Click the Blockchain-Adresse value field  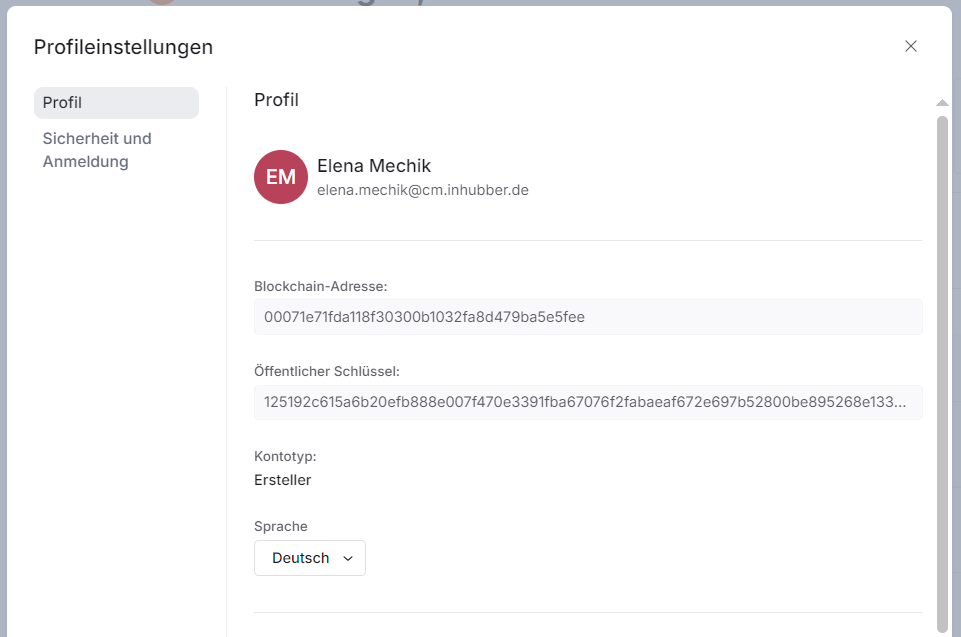click(587, 317)
